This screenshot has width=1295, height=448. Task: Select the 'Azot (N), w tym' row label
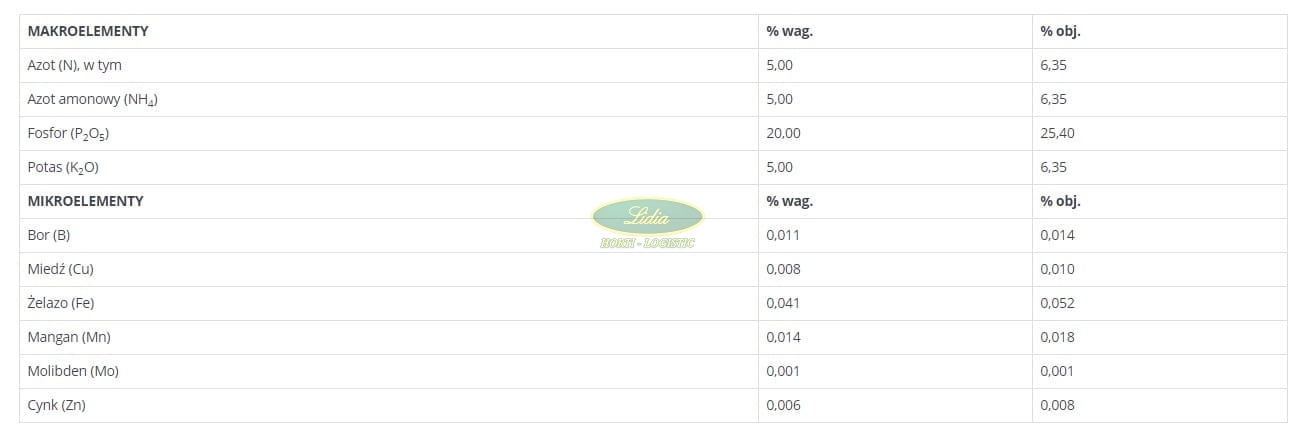pos(75,65)
